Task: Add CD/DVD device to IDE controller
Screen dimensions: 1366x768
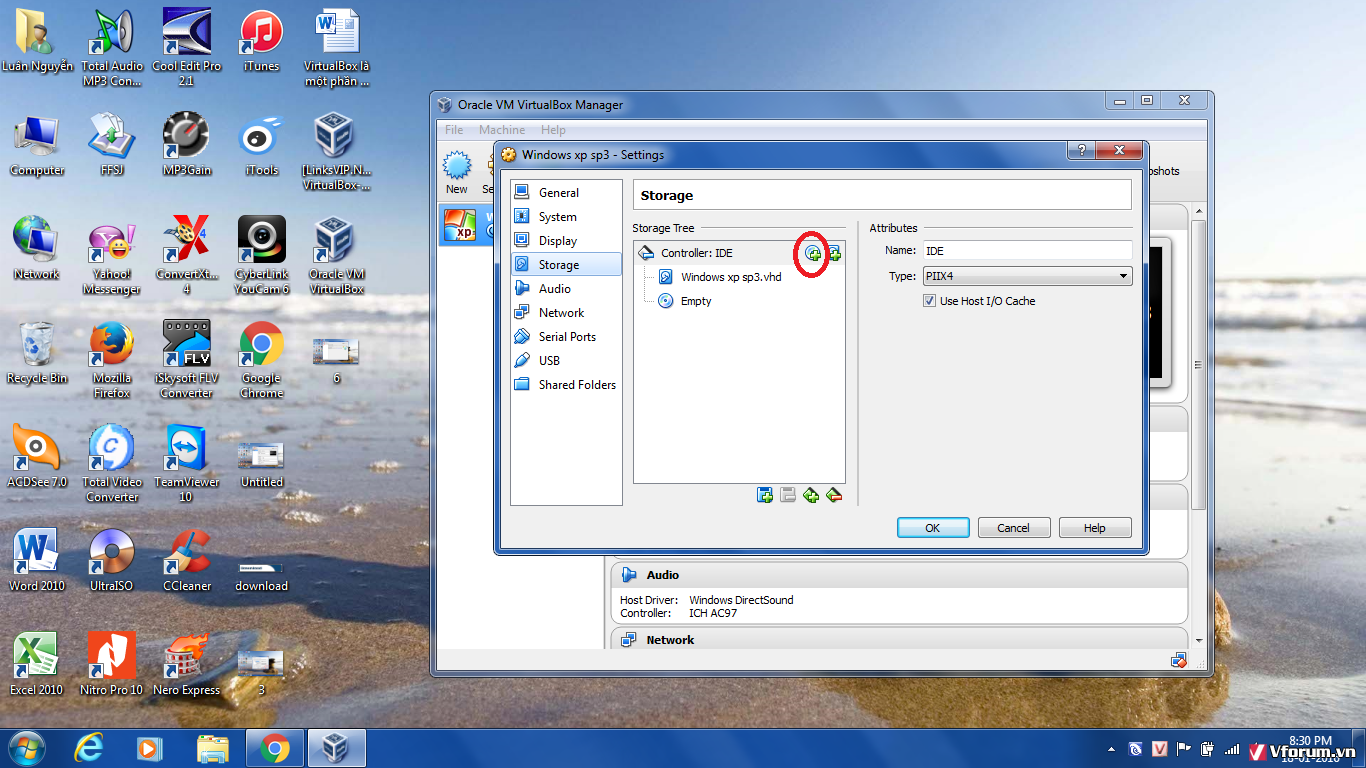Action: (813, 253)
